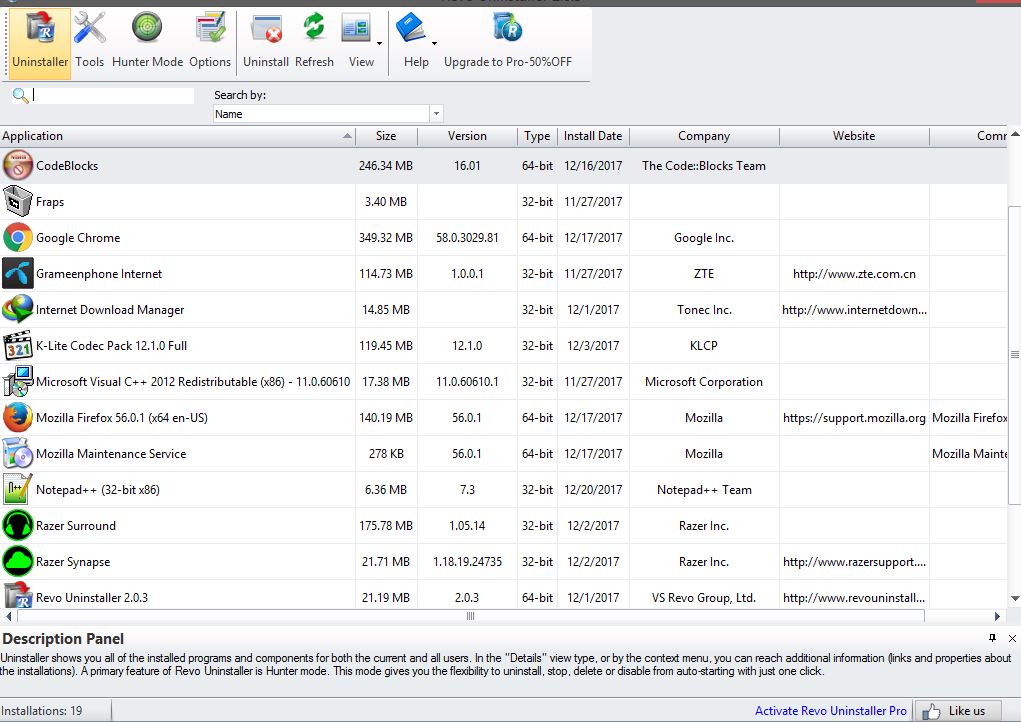This screenshot has height=722, width=1021.
Task: Select the K-Lite Codec Pack icon
Action: [18, 346]
